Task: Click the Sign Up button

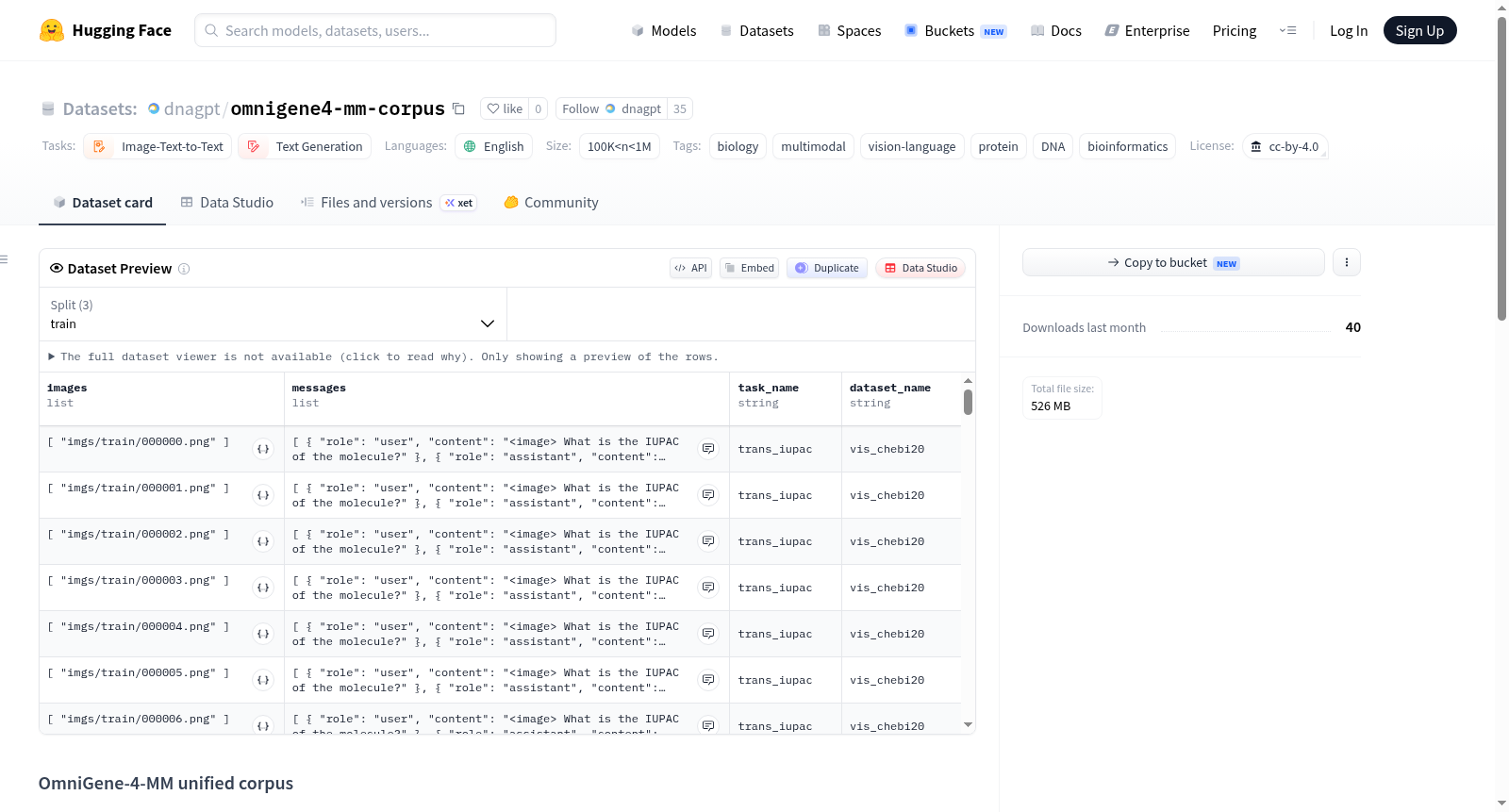Action: pos(1420,30)
